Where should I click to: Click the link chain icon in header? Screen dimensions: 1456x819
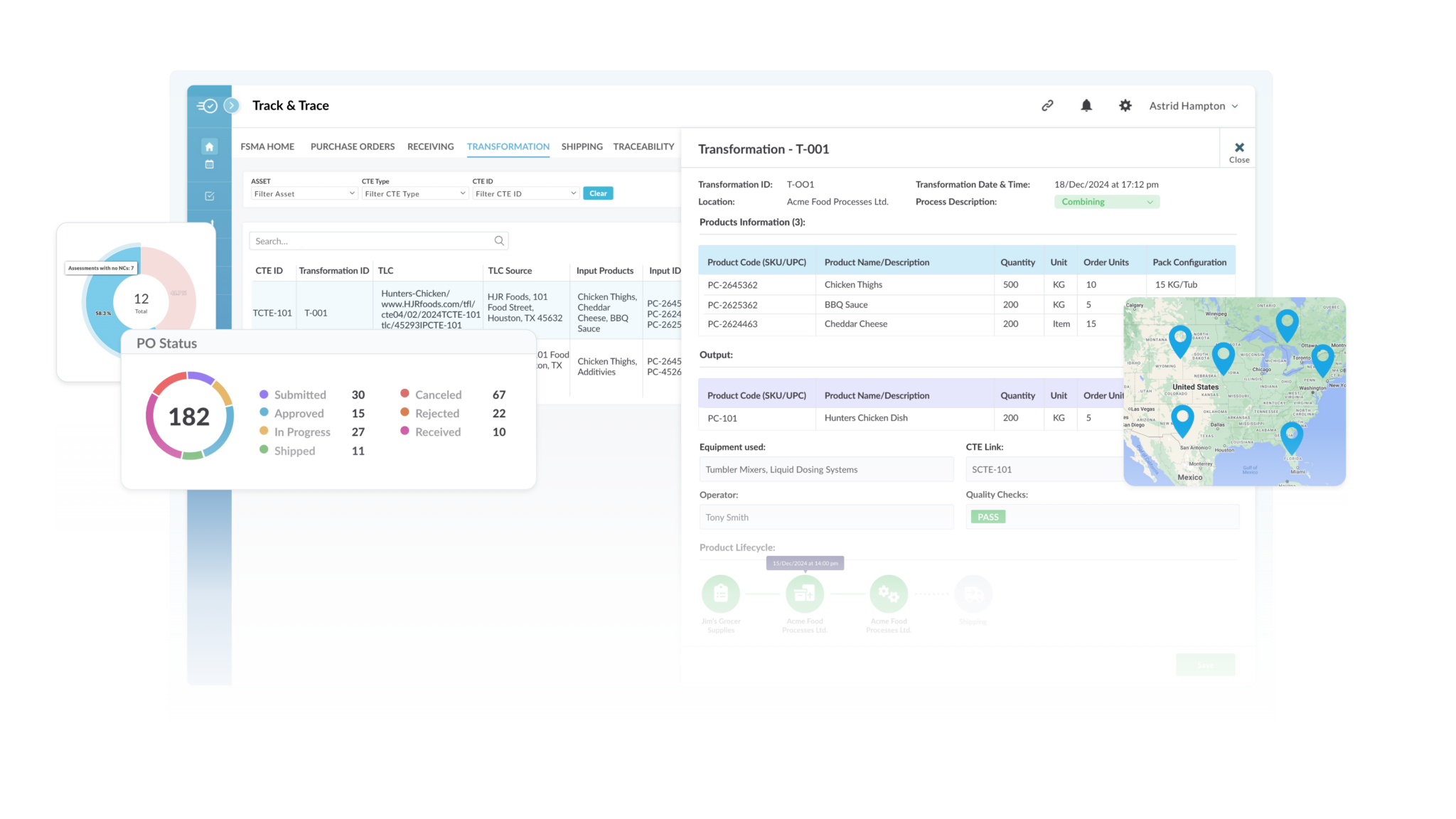coord(1047,106)
